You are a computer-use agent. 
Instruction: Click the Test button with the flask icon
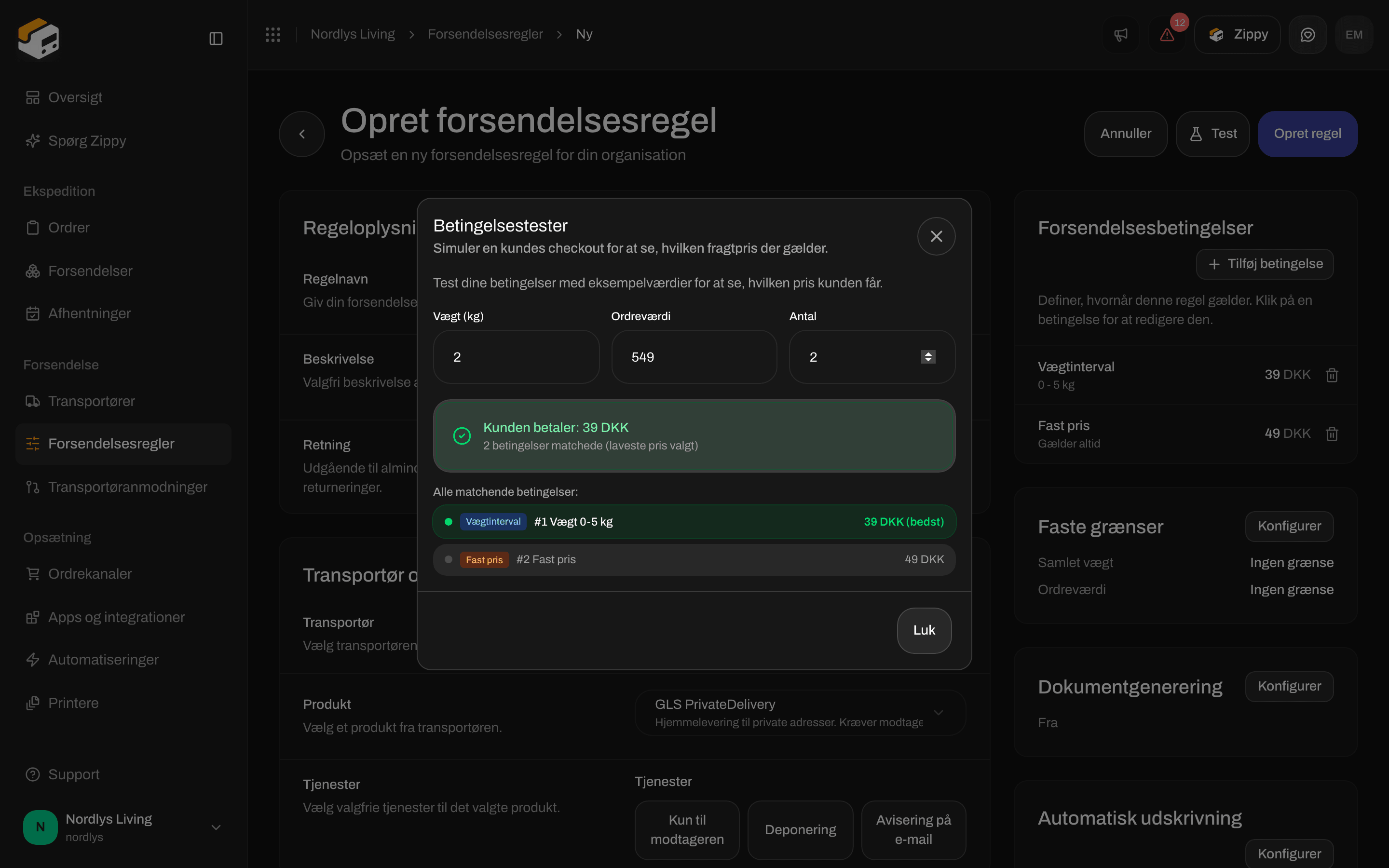[x=1213, y=134]
